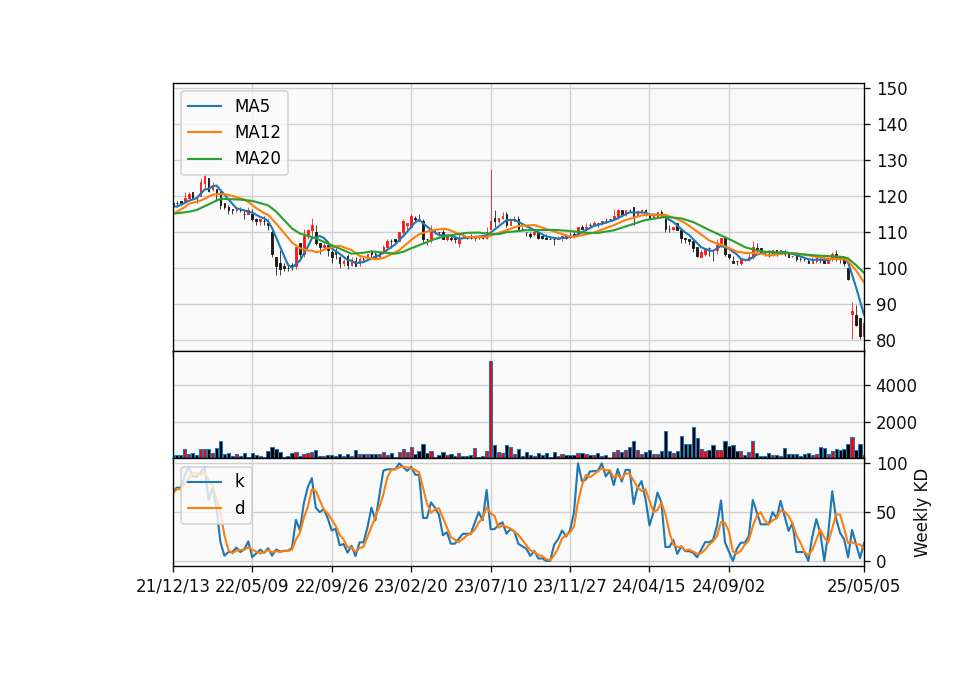Click the 2000 volume axis tick
This screenshot has width=960, height=690.
coord(897,423)
